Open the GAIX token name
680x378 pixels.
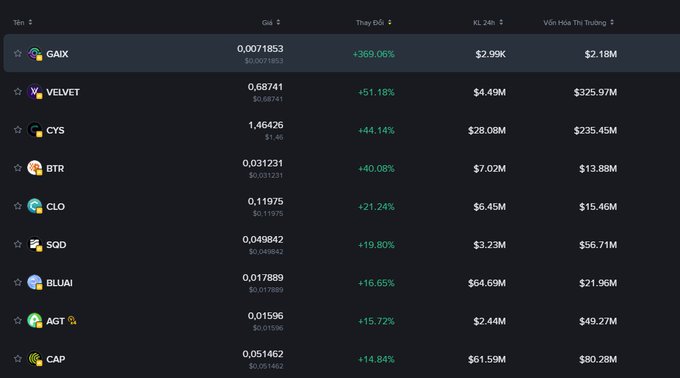pos(57,54)
